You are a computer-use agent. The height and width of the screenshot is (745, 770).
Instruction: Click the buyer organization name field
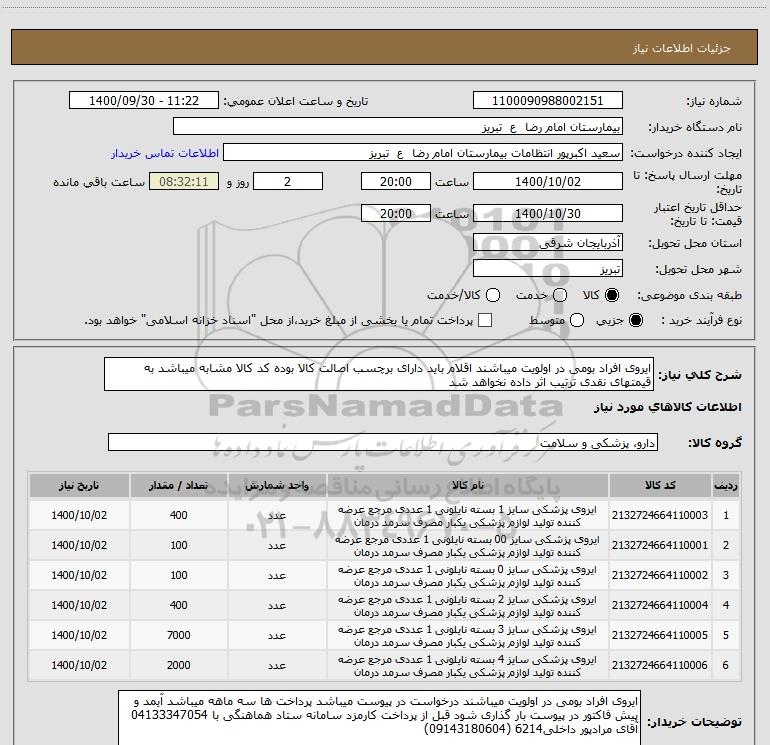(x=398, y=127)
